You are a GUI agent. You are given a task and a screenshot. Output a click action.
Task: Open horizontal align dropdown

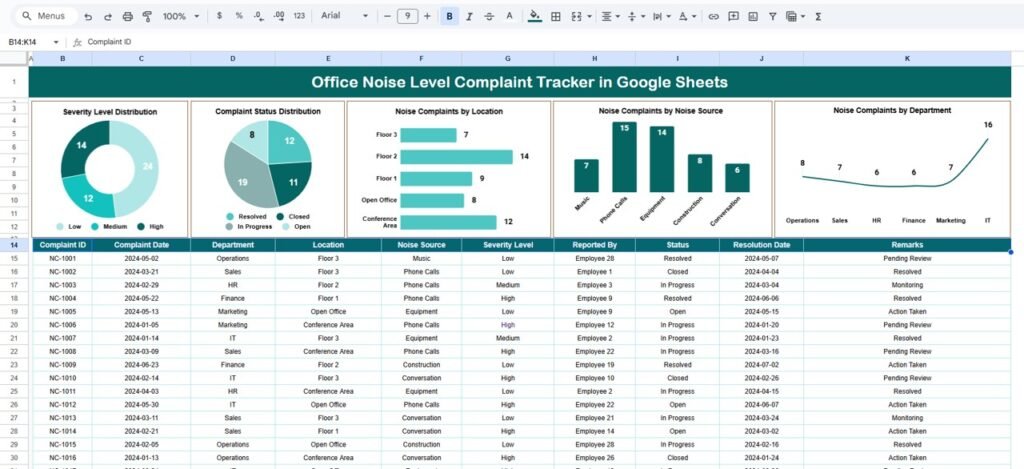tap(610, 16)
